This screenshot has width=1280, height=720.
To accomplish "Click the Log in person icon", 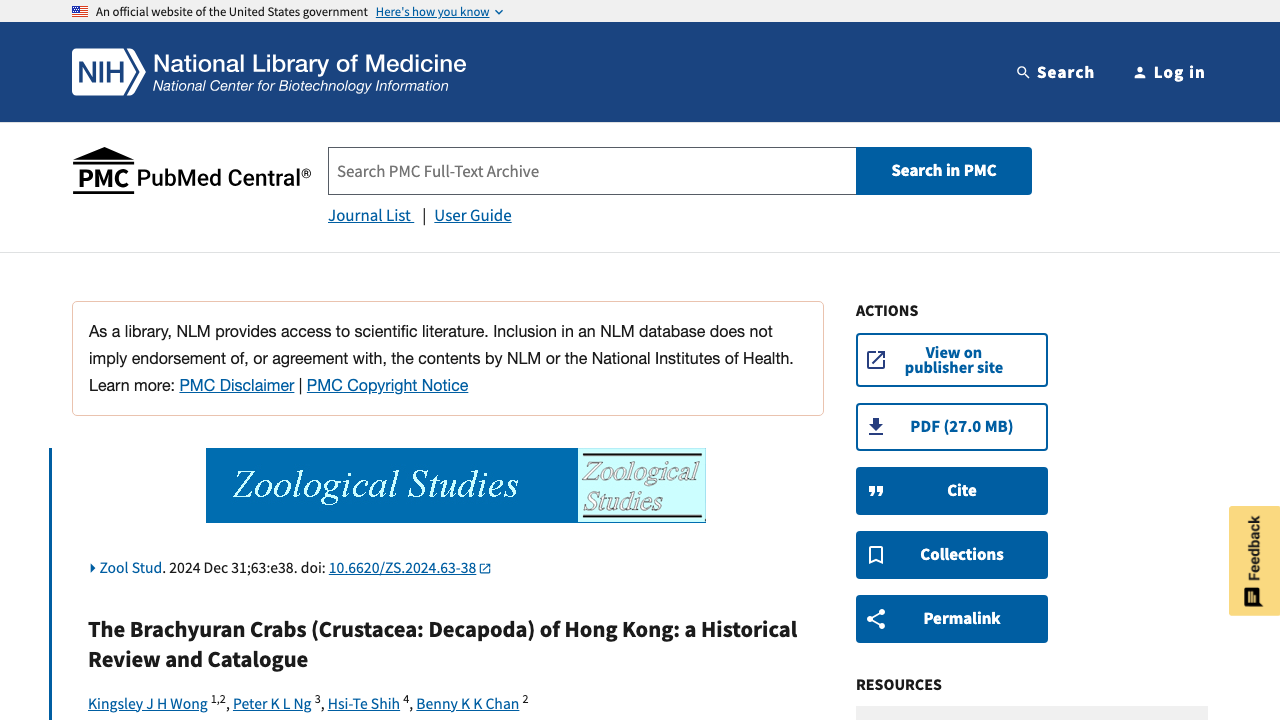I will point(1139,72).
